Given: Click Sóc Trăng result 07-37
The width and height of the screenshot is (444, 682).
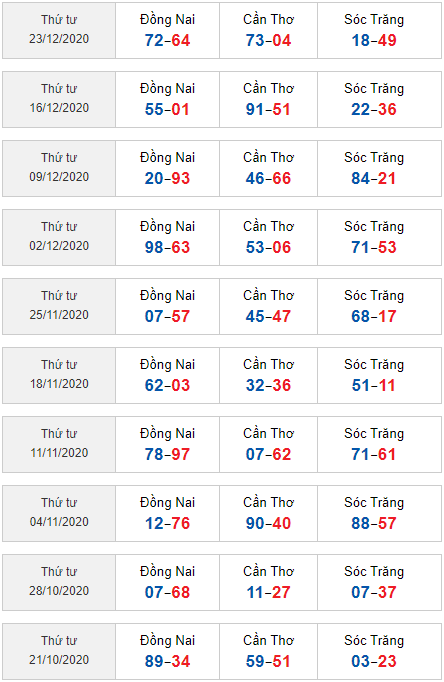Looking at the screenshot, I should coord(374,592).
